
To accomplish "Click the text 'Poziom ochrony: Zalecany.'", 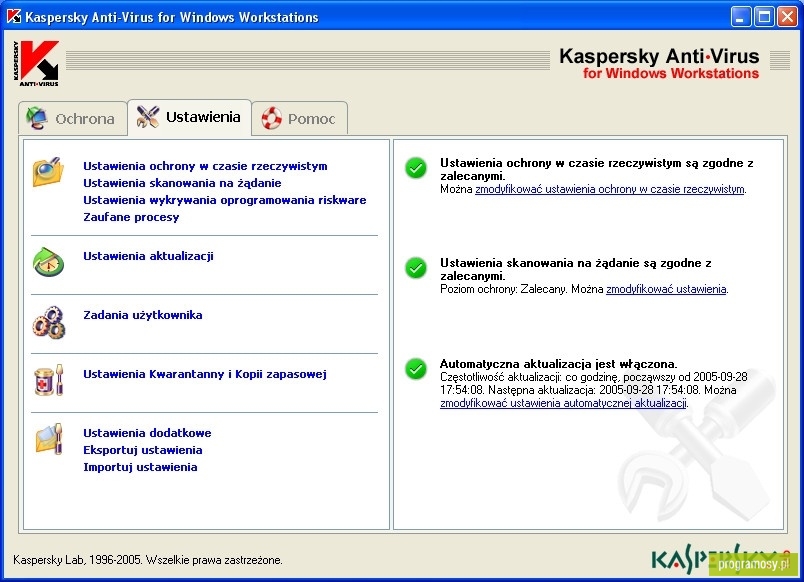I will tap(504, 289).
